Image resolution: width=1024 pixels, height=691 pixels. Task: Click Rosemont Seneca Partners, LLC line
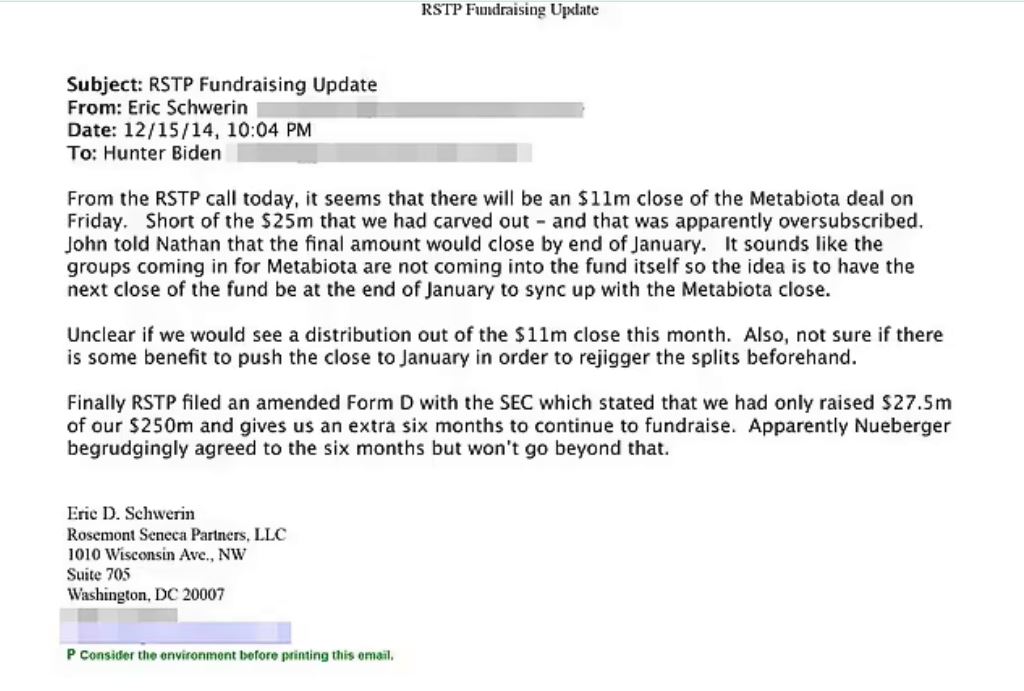tap(175, 534)
